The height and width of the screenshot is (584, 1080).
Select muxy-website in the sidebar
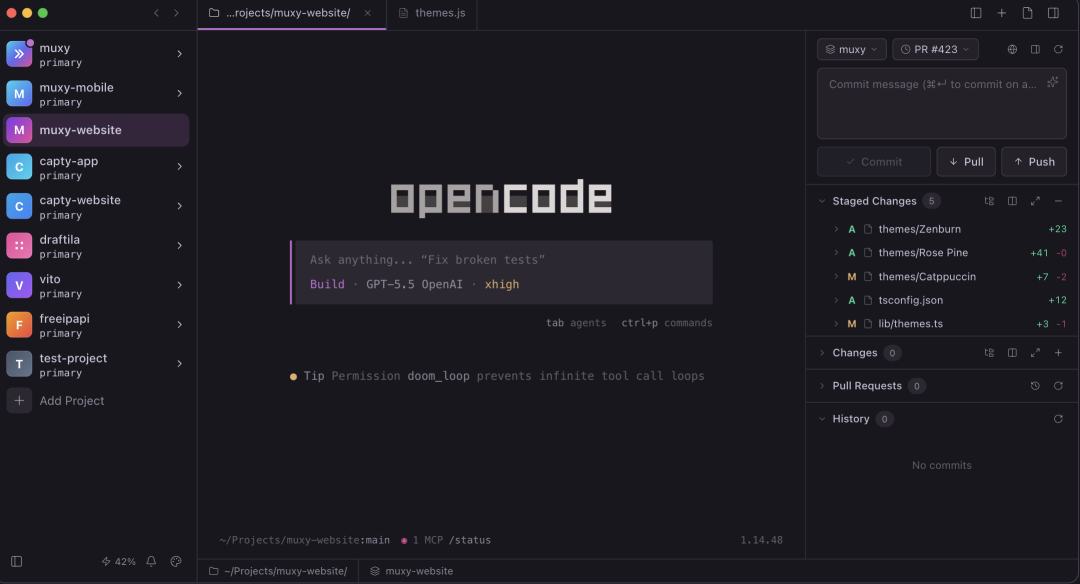(96, 130)
